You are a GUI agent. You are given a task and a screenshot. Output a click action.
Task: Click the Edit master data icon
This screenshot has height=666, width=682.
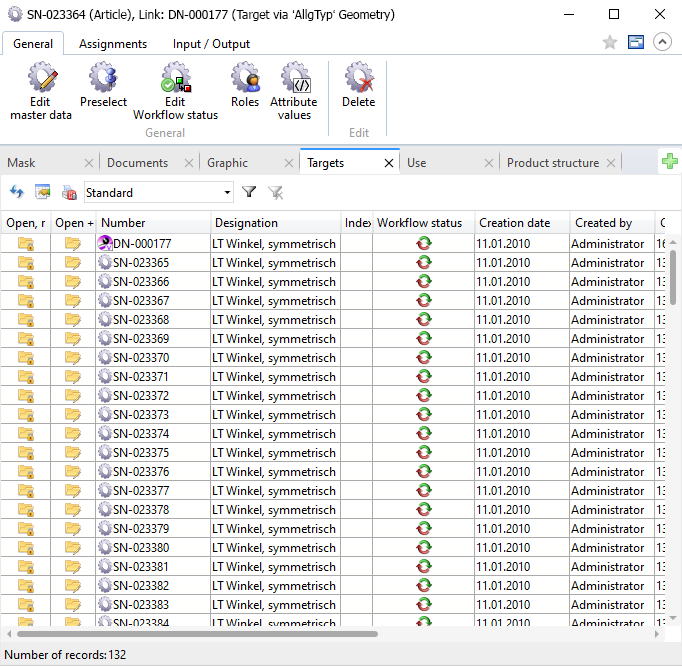pyautogui.click(x=41, y=90)
